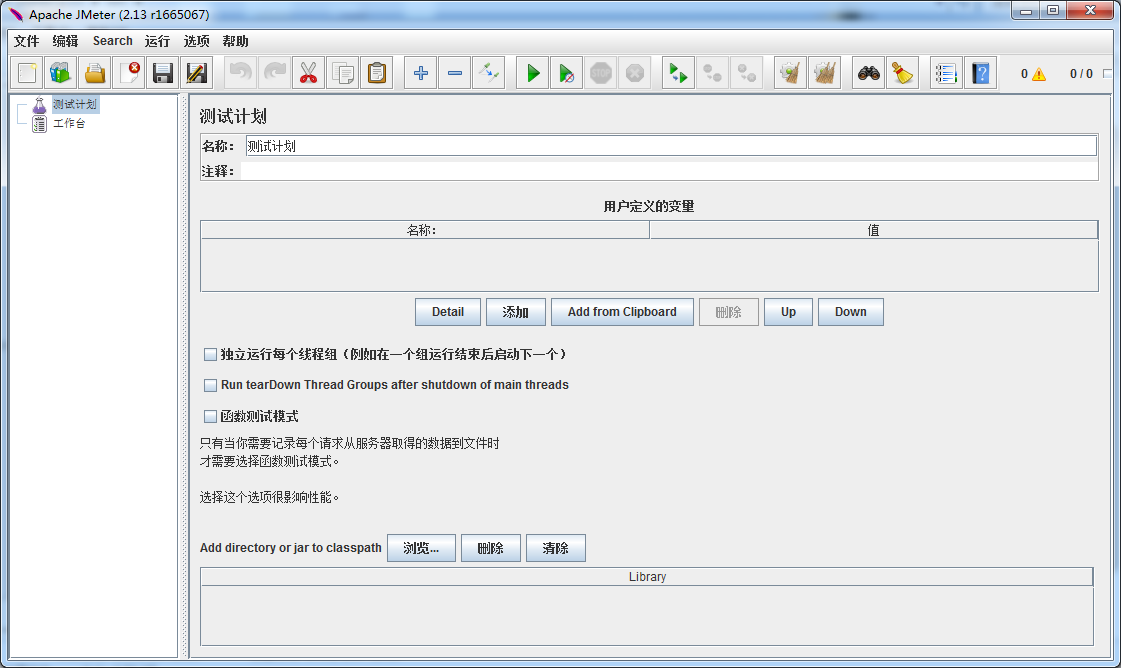Select 工作台 node in the tree

click(x=69, y=124)
